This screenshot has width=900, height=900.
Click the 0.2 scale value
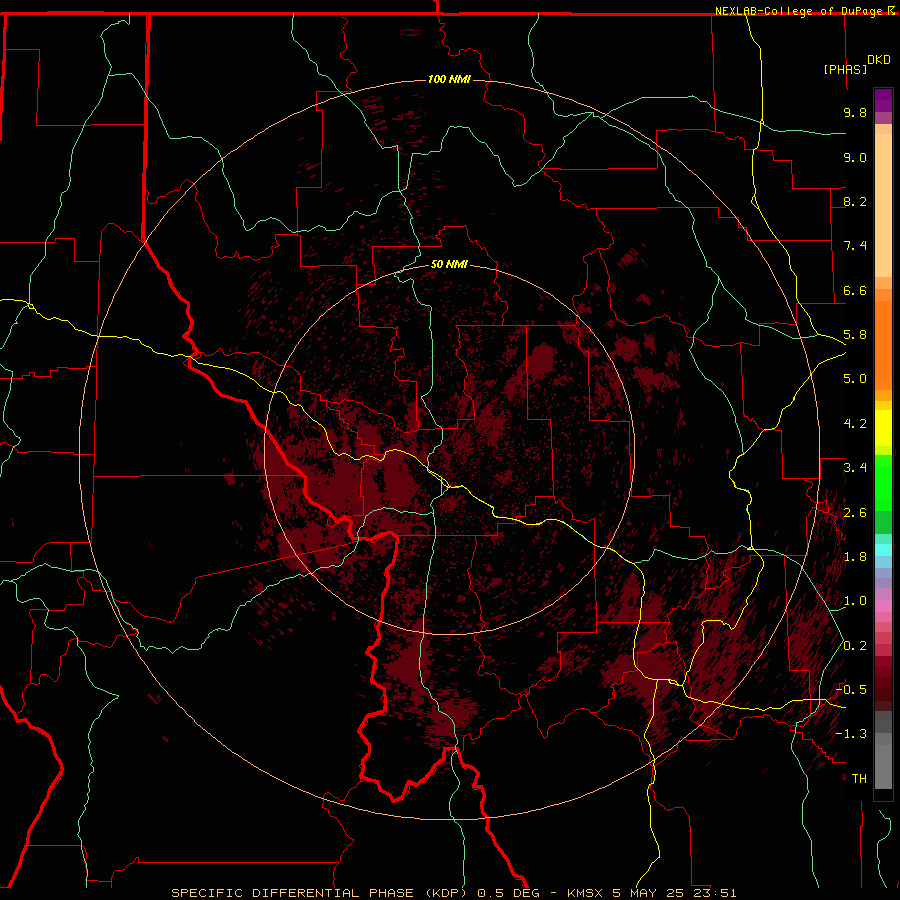click(855, 646)
